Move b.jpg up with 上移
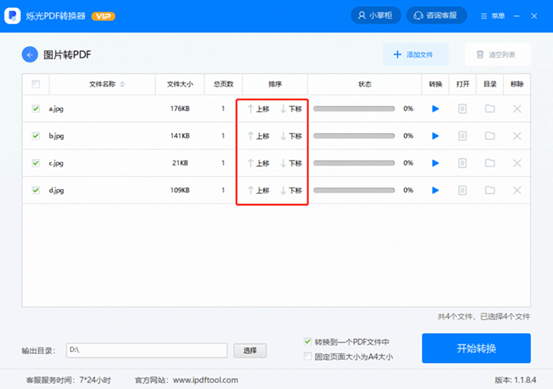553x389 pixels. (x=259, y=136)
